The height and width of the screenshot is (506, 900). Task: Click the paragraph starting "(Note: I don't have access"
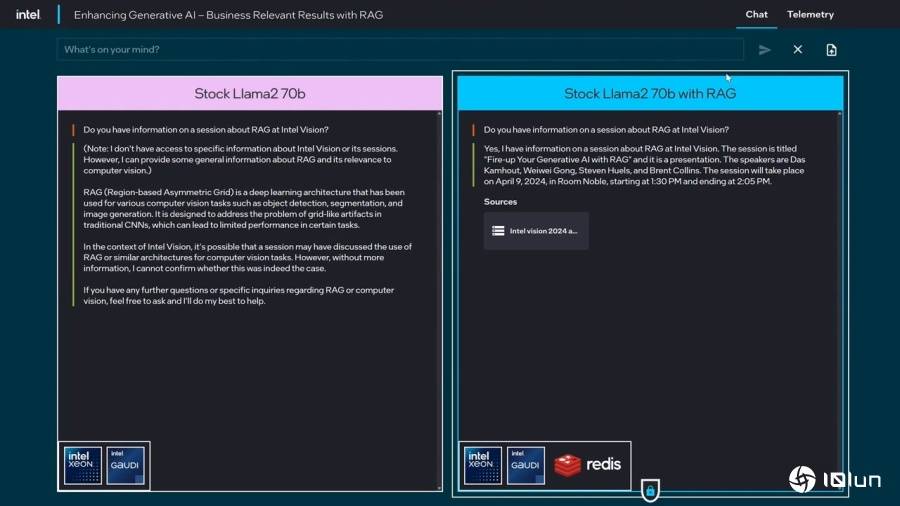[240, 159]
